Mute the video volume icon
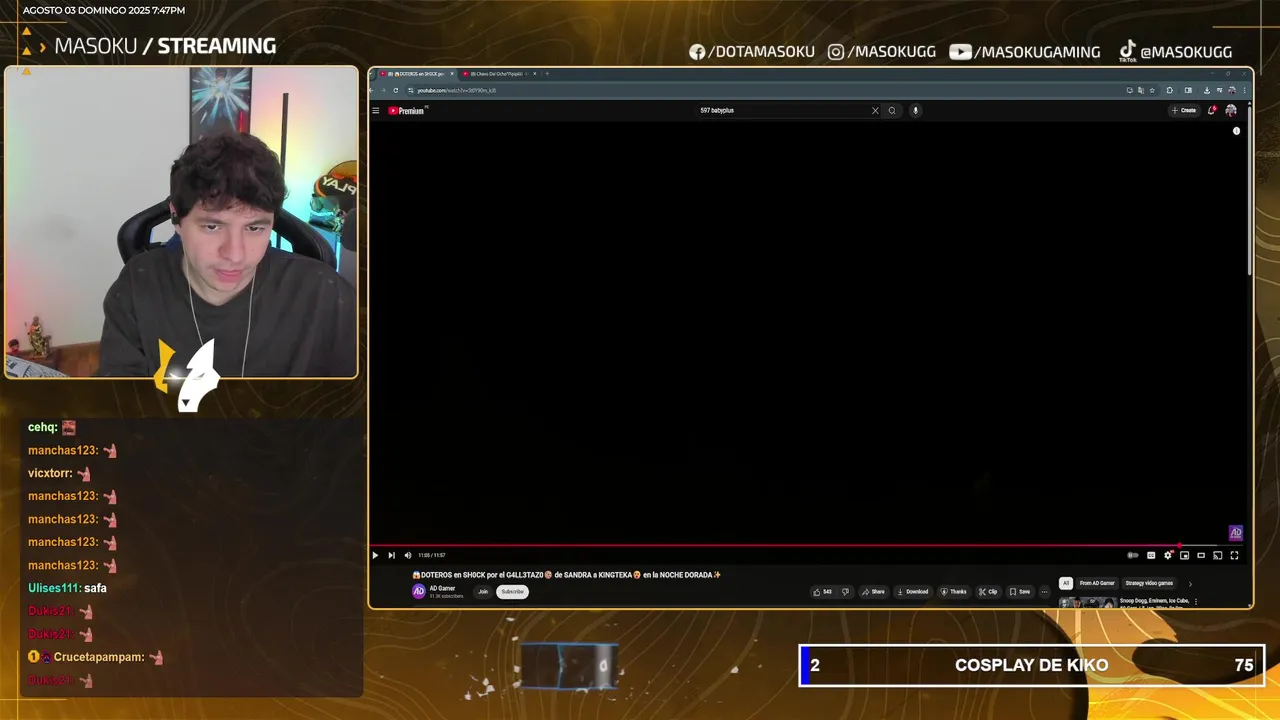This screenshot has width=1280, height=720. pyautogui.click(x=407, y=555)
